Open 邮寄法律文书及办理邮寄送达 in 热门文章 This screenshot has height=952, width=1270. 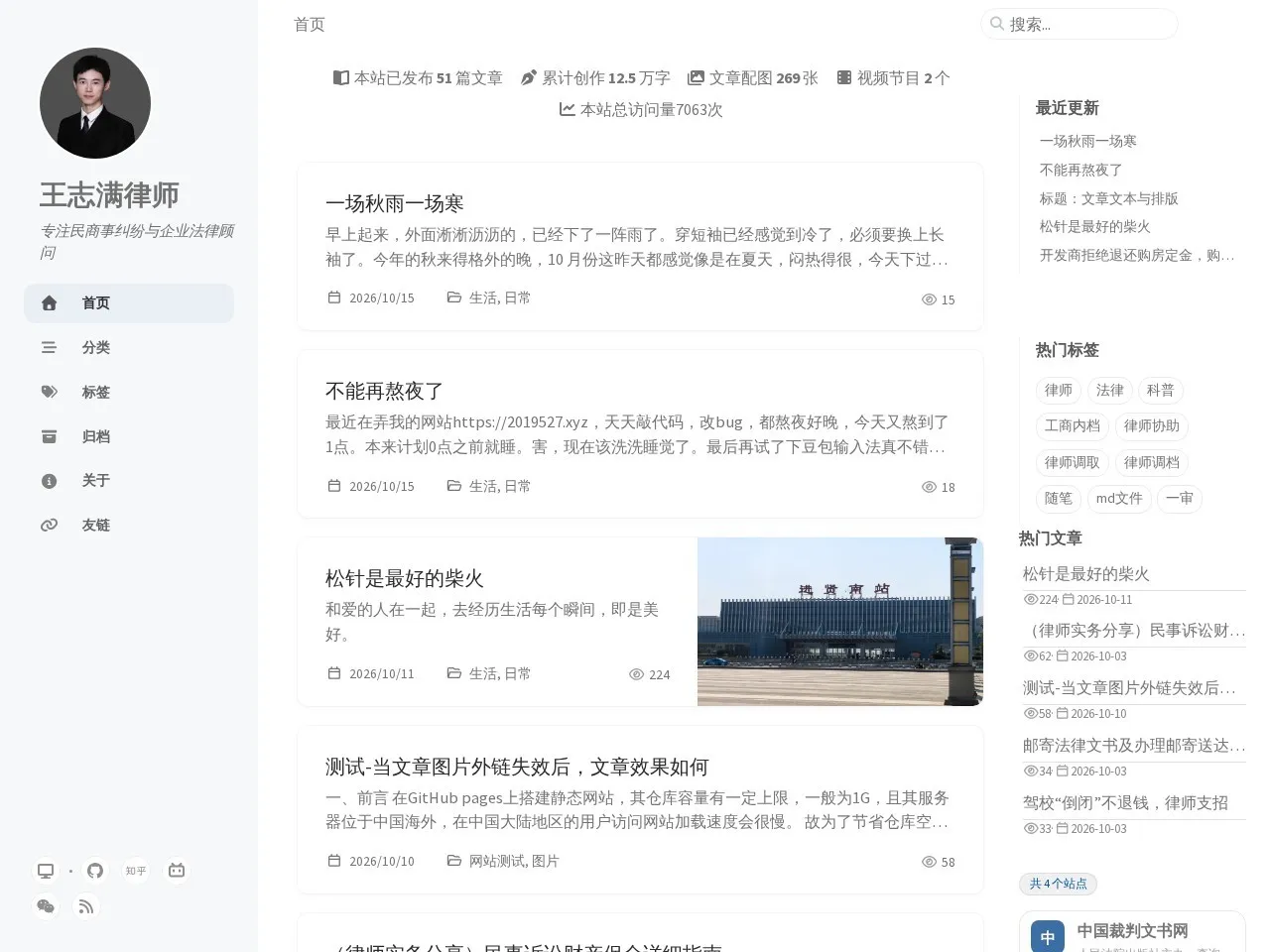coord(1134,746)
